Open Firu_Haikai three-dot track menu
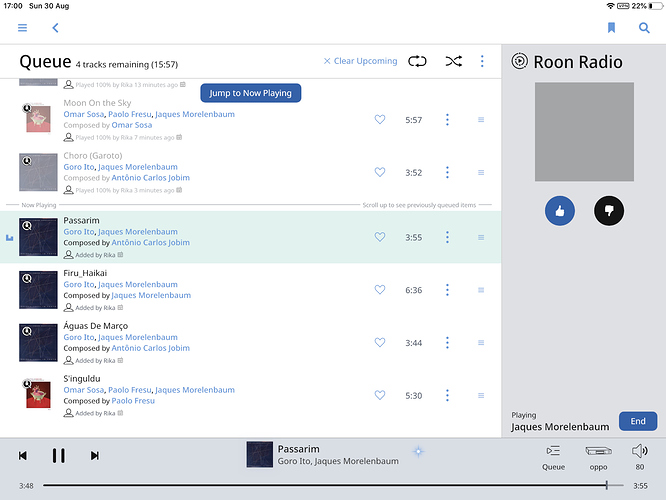The image size is (666, 500). pos(447,290)
